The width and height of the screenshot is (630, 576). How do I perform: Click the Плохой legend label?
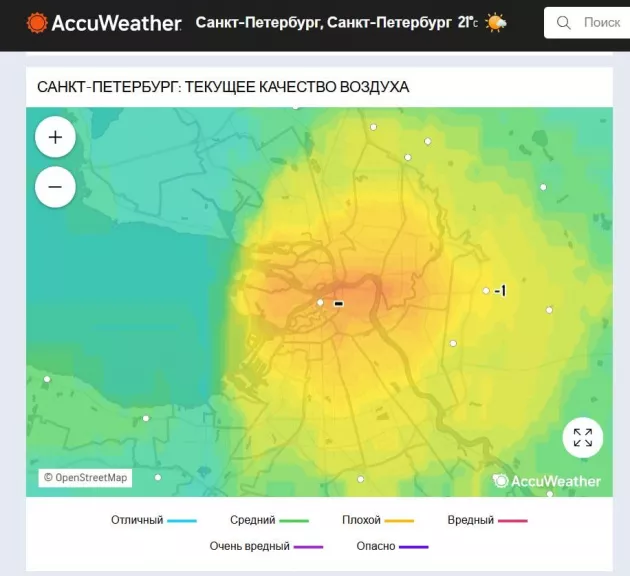(361, 520)
